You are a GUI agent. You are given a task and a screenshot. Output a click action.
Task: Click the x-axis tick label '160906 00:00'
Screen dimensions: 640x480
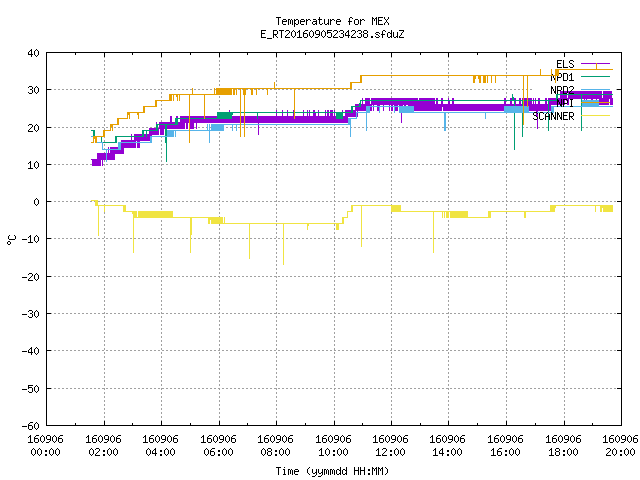pyautogui.click(x=45, y=446)
